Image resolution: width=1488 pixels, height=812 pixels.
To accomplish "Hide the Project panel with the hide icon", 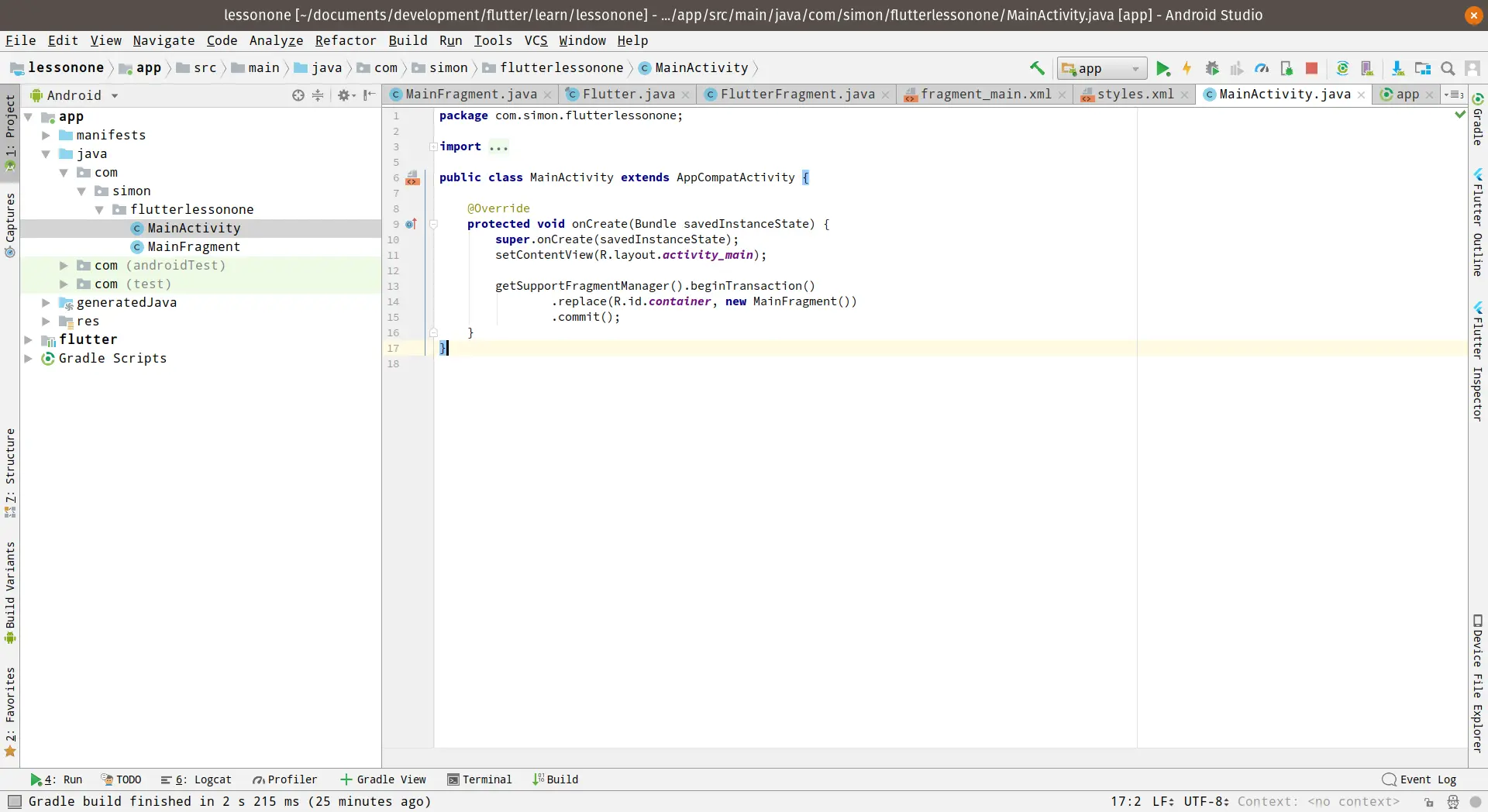I will 370,95.
